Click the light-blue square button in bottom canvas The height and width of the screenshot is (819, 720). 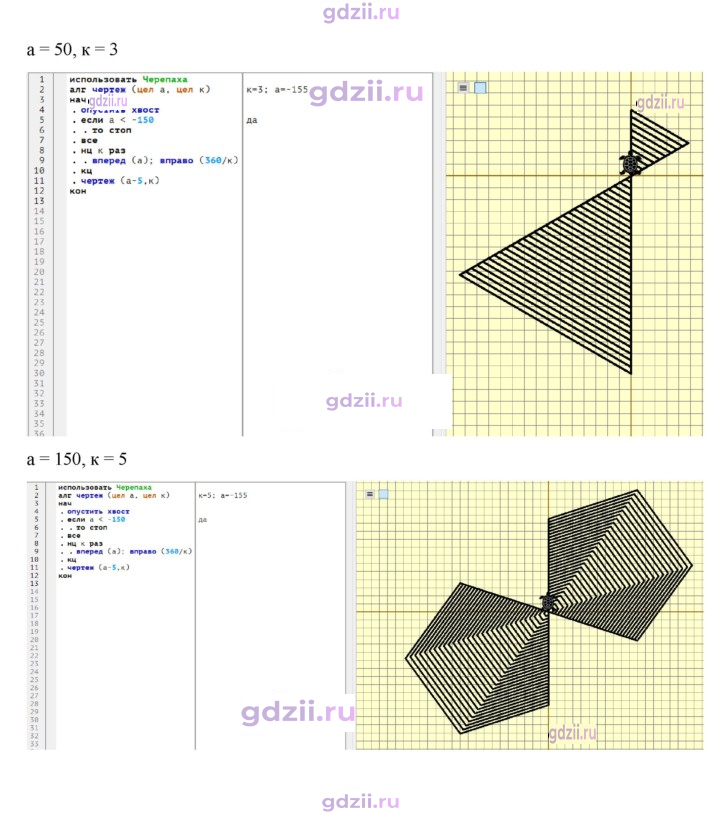click(x=384, y=494)
